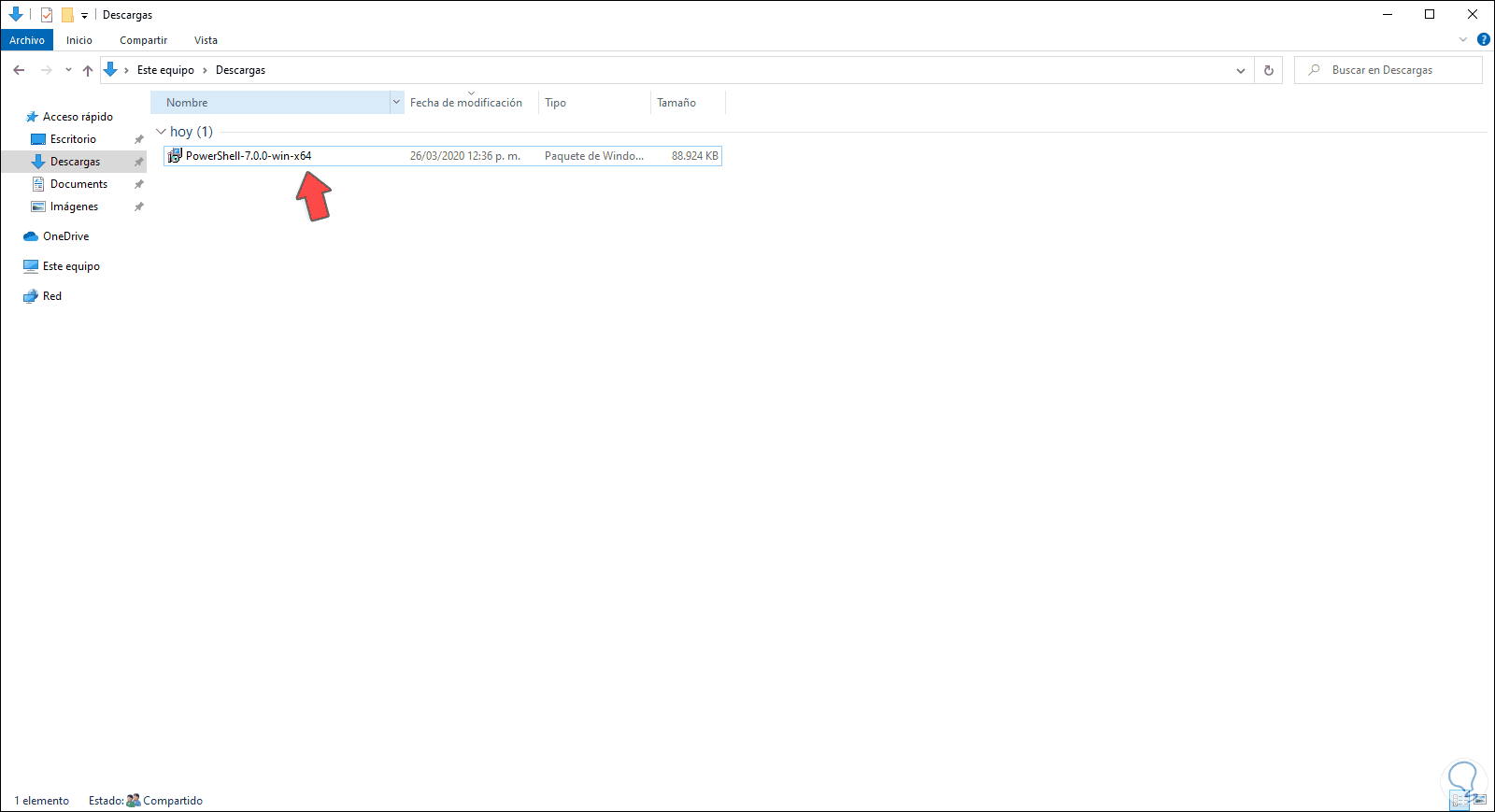Go up one folder level
The height and width of the screenshot is (812, 1495).
[x=88, y=70]
